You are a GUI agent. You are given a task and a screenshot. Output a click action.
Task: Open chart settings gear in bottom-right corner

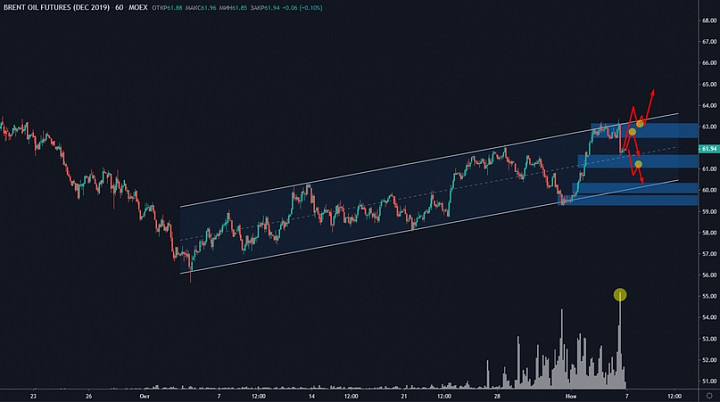pyautogui.click(x=709, y=396)
